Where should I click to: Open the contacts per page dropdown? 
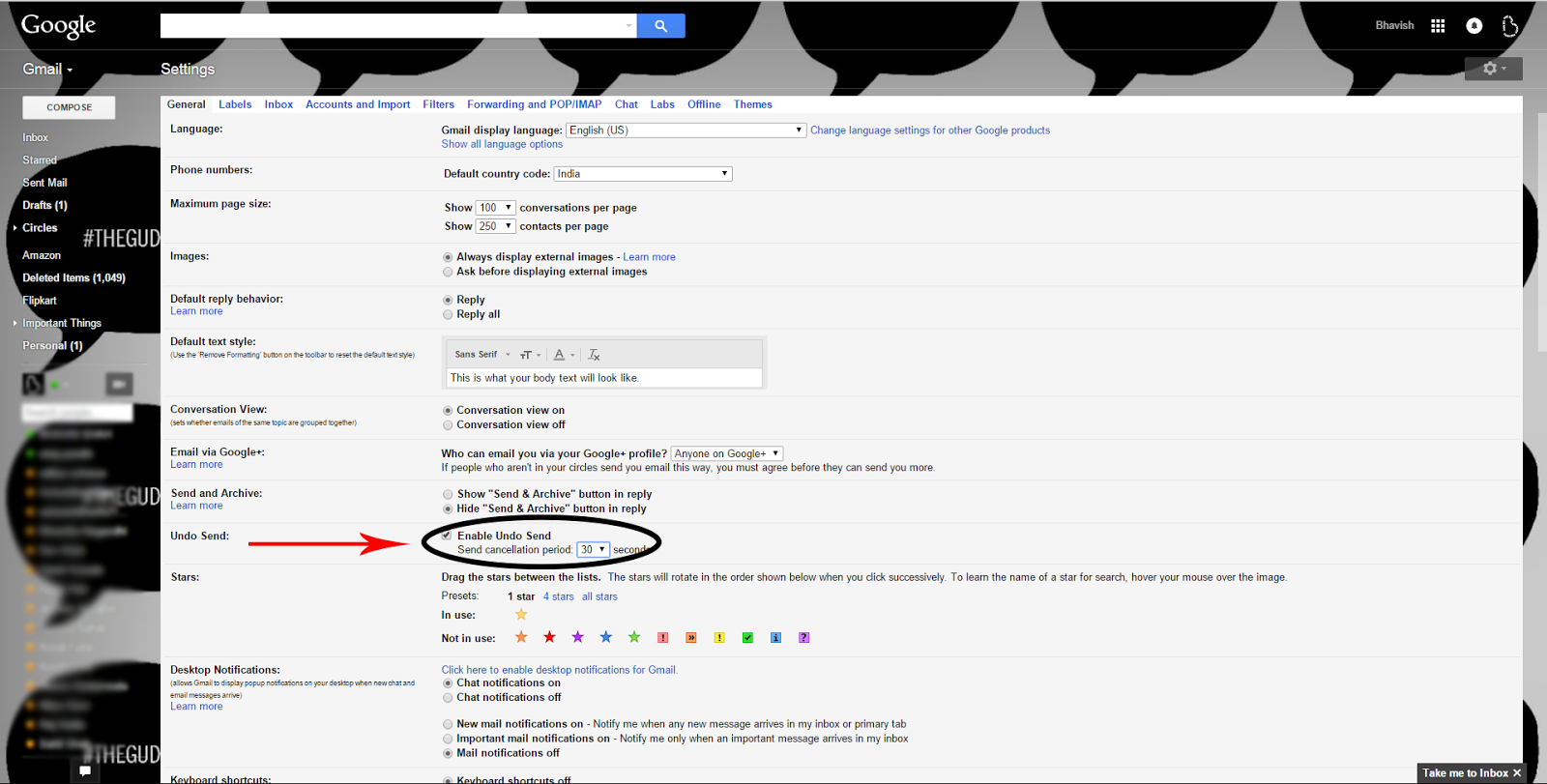496,226
